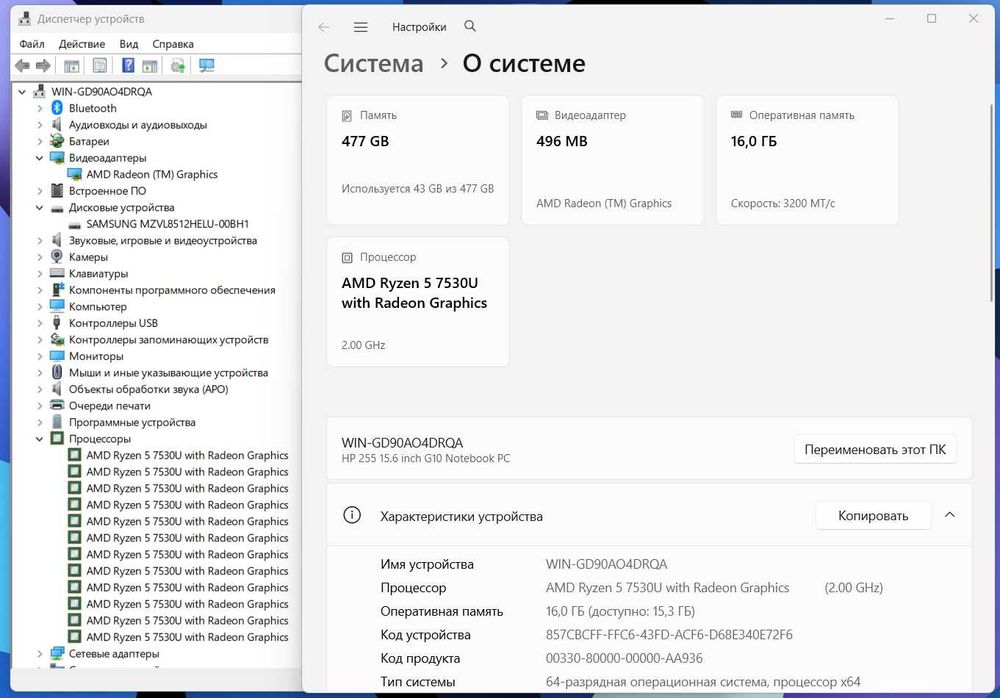The width and height of the screenshot is (1000, 698).
Task: Expand Аудиовходы и аудиовыходы node
Action: coord(40,125)
